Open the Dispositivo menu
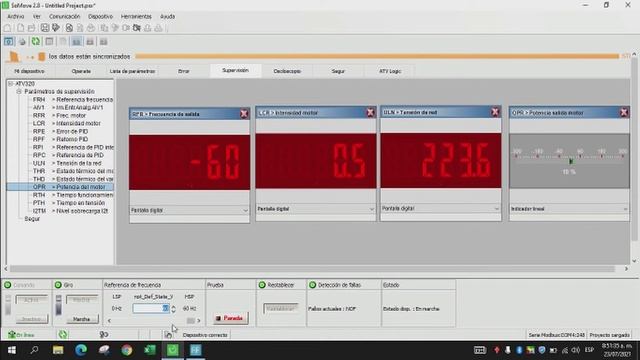Screen dimensions: 640x360 coord(100,17)
